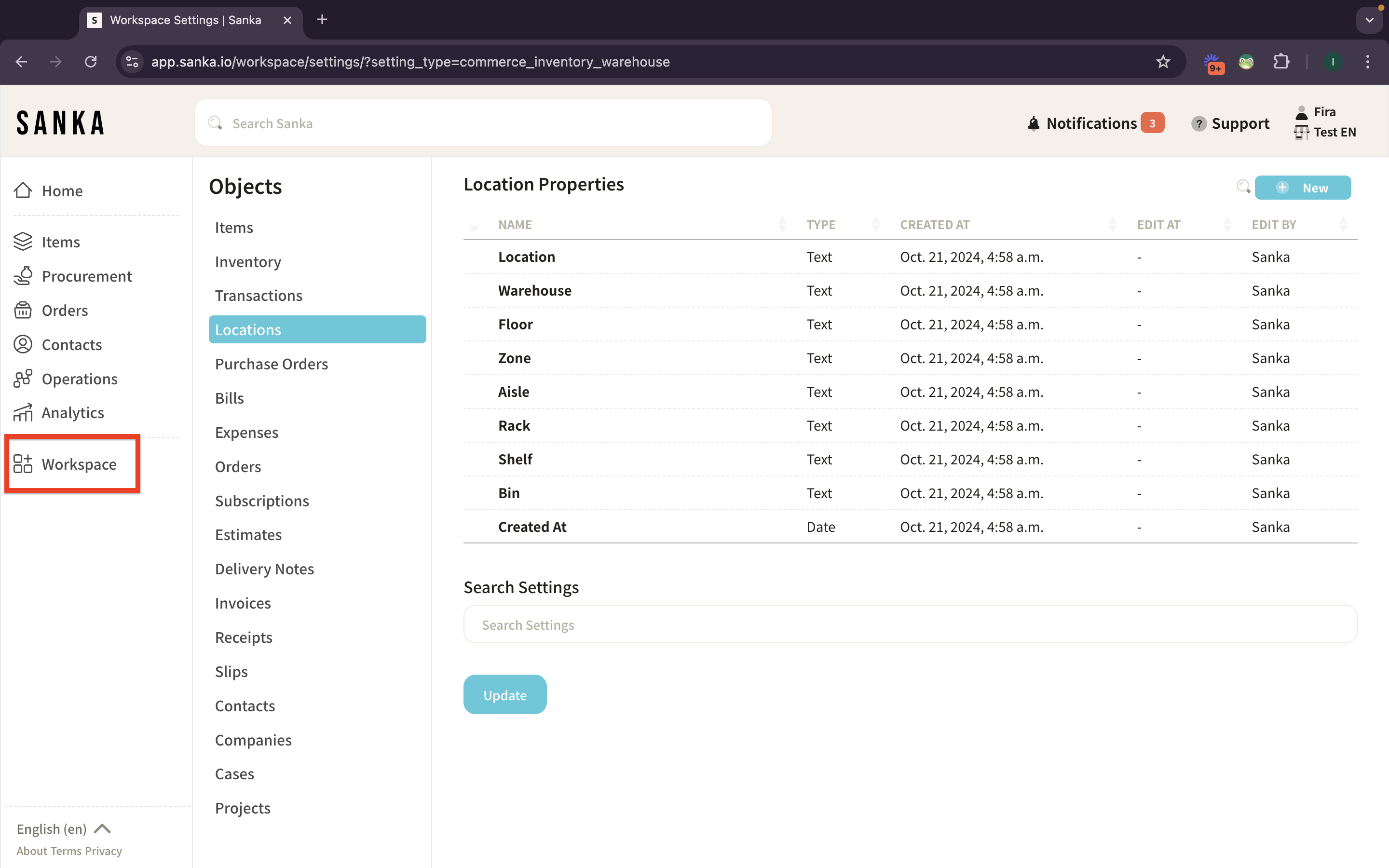
Task: Sort table by CREATED AT column arrows
Action: [1112, 224]
